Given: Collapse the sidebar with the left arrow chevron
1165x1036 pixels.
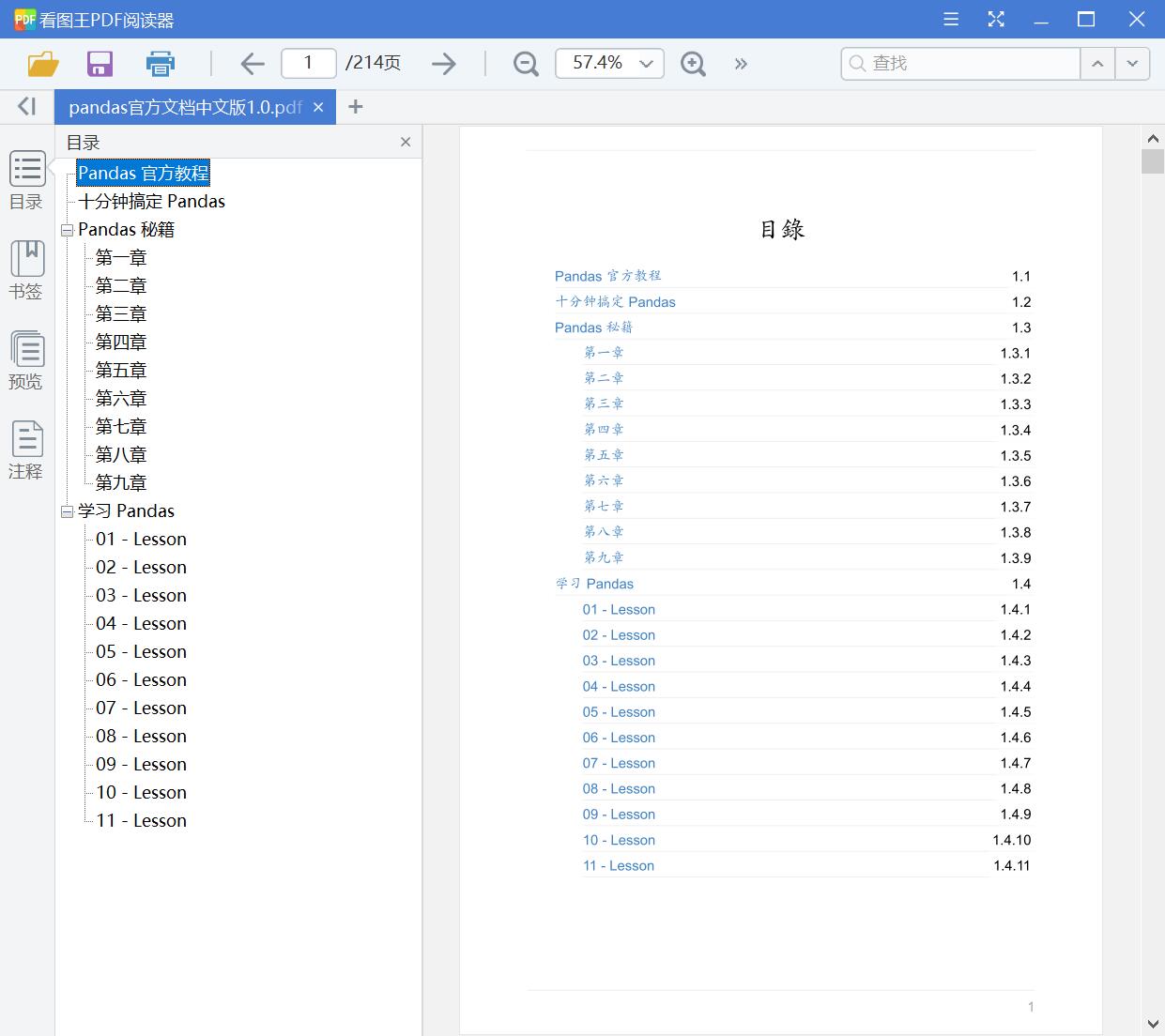Looking at the screenshot, I should click(x=25, y=106).
